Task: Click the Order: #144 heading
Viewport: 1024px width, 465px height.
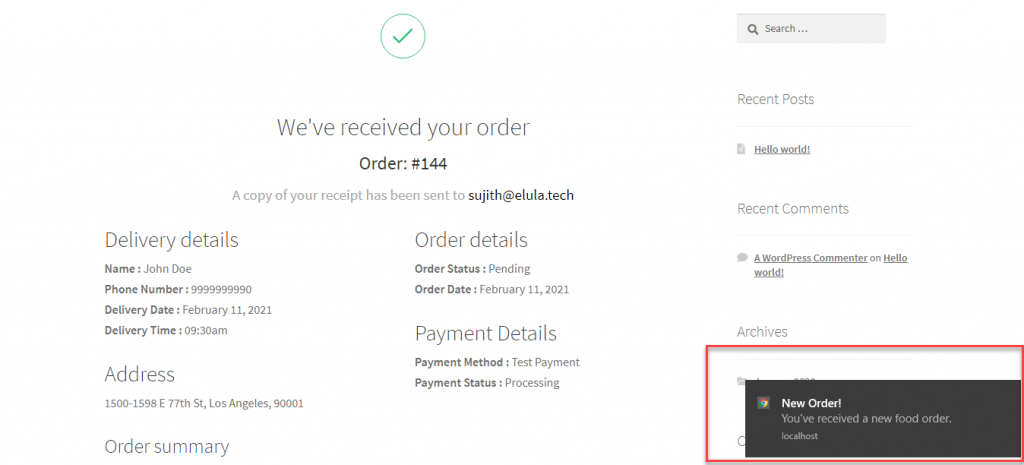Action: [403, 164]
